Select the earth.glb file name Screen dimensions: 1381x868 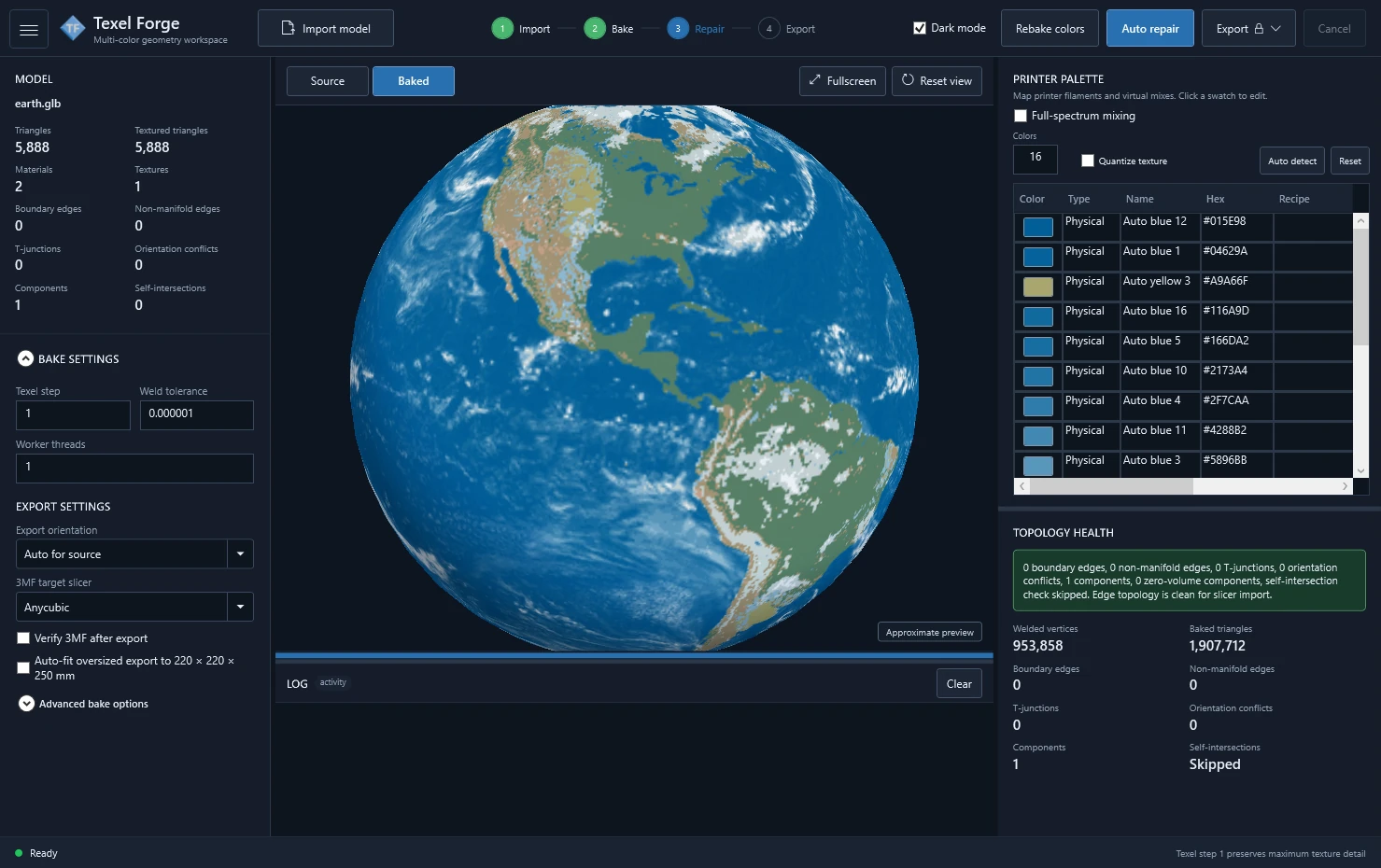(37, 104)
